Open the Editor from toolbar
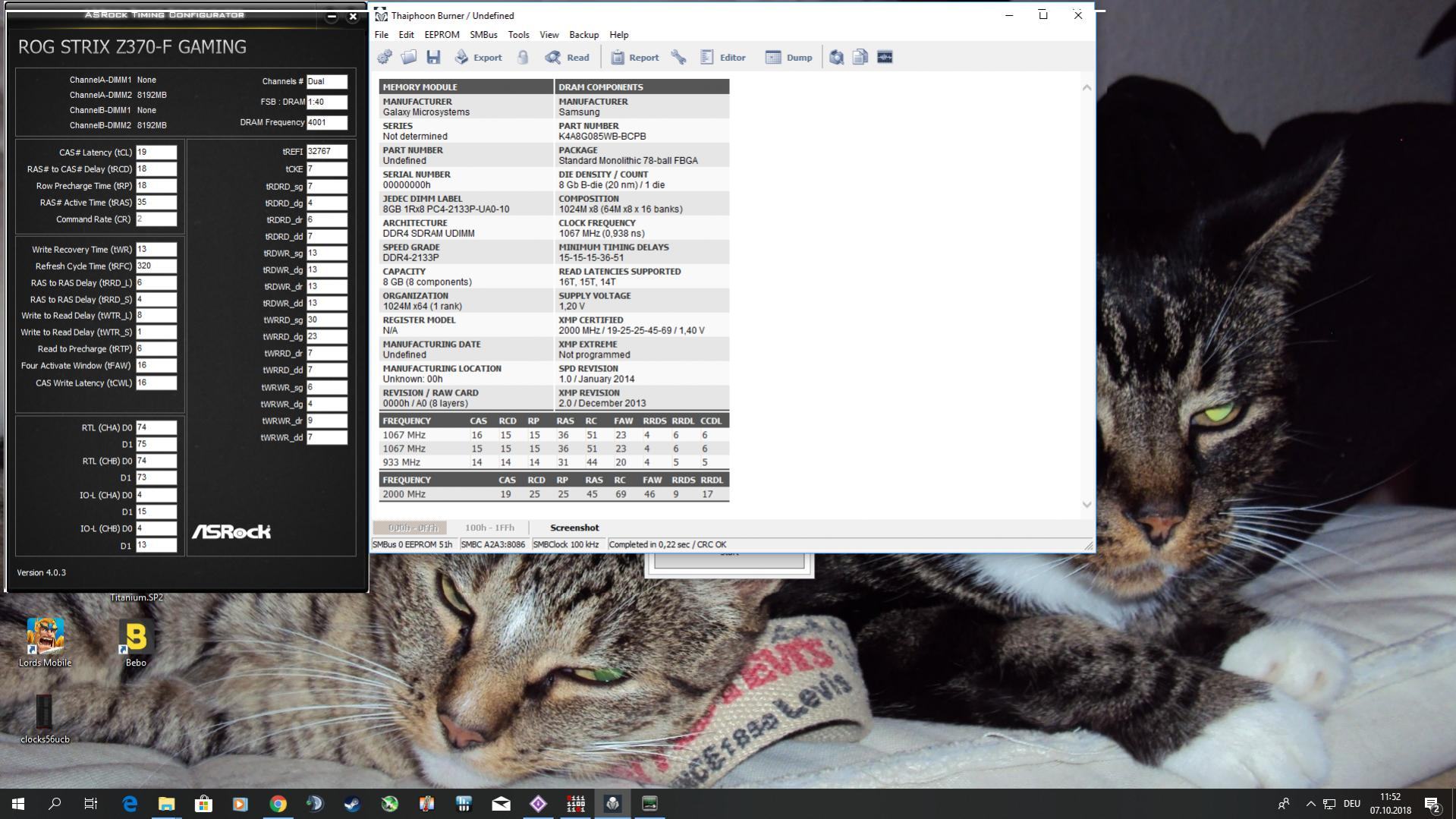The width and height of the screenshot is (1456, 819). point(723,57)
